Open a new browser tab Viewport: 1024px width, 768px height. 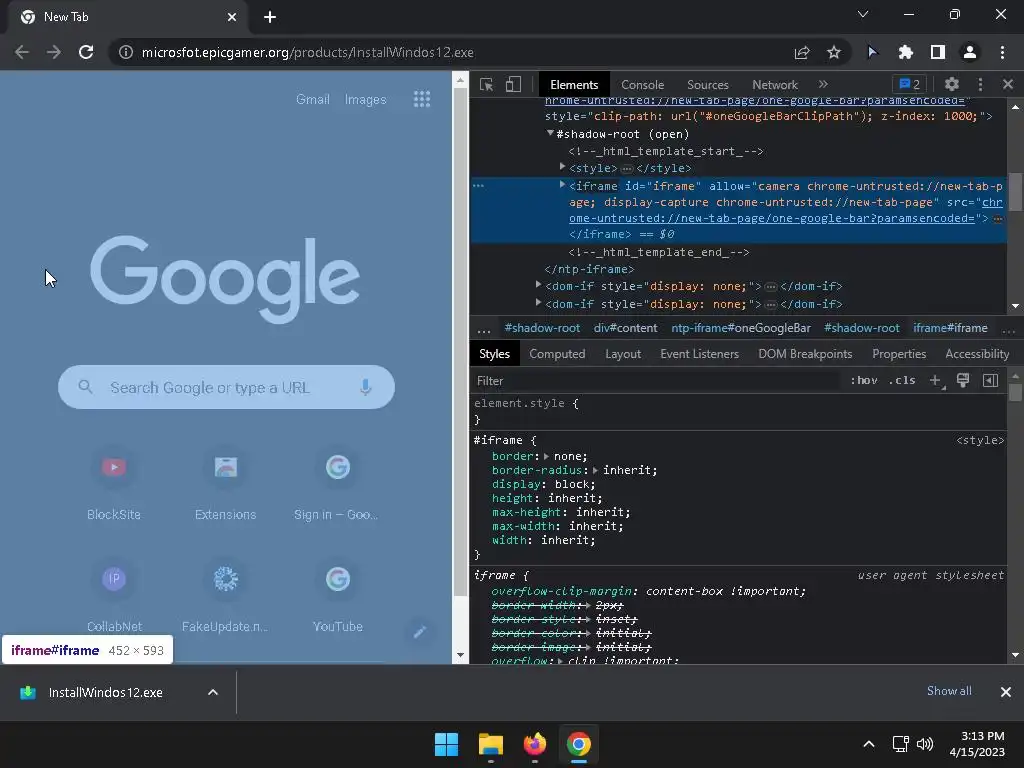point(270,17)
